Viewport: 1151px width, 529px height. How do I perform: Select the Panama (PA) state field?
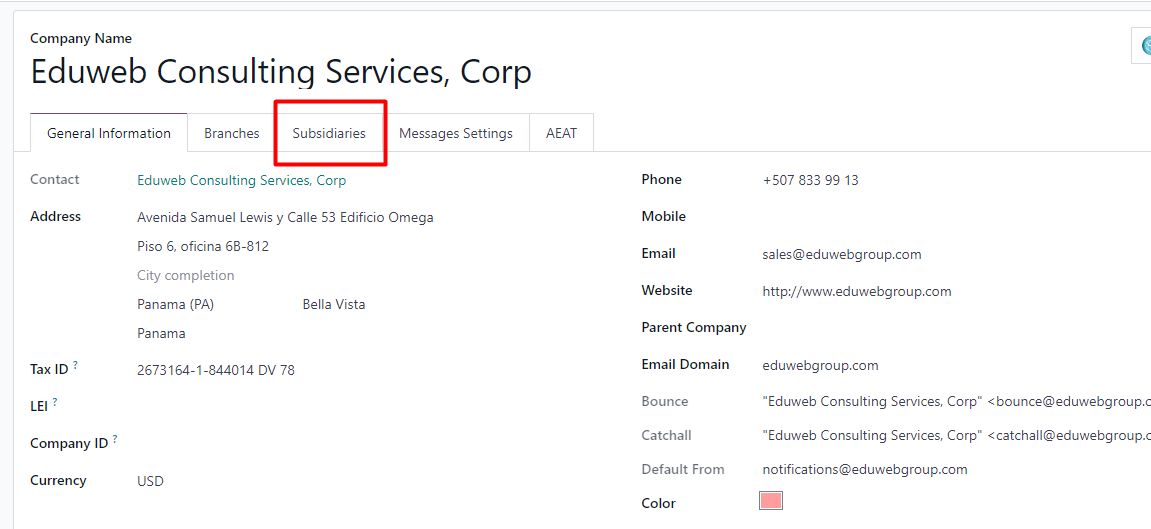coord(175,304)
